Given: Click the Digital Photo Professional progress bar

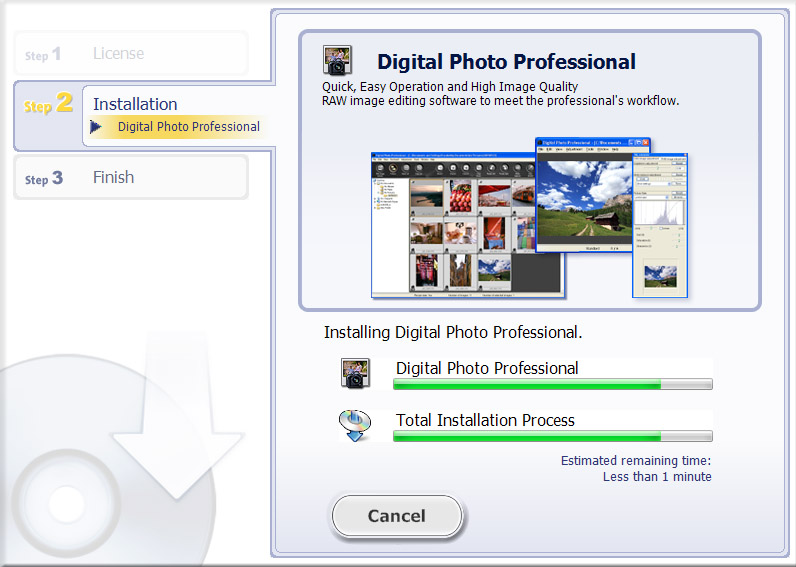Looking at the screenshot, I should click(552, 384).
